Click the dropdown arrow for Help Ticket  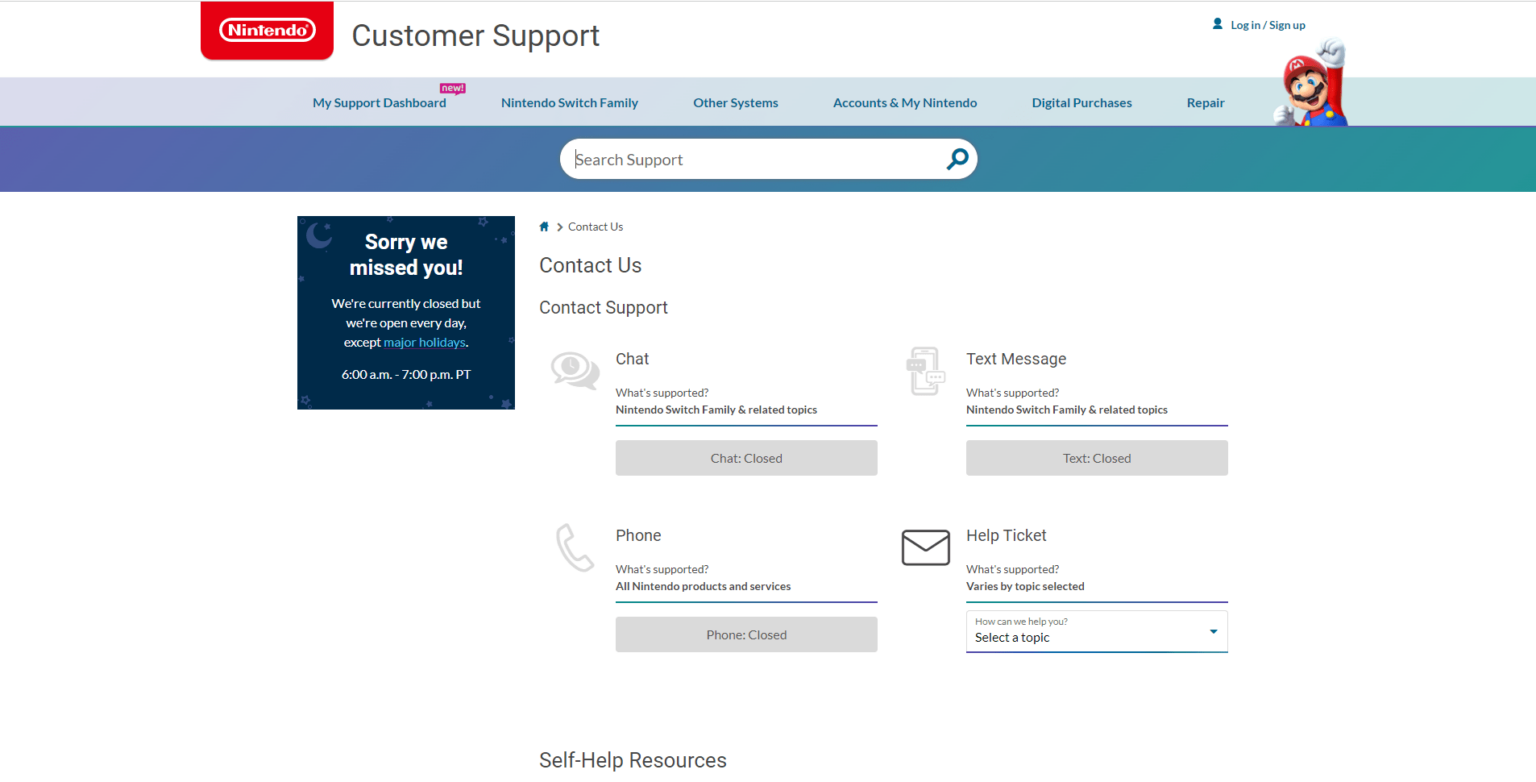coord(1213,631)
